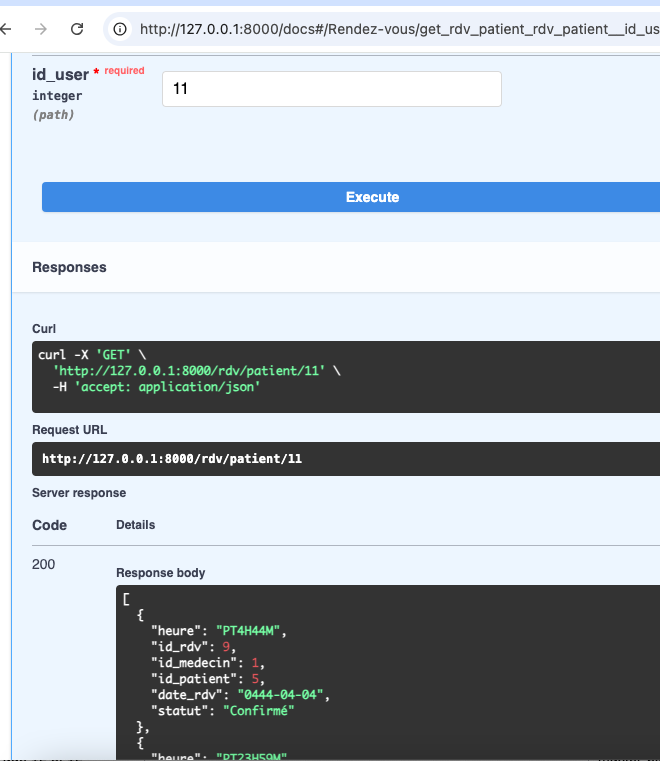Click the Request URL box showing rdv/patient/11
The height and width of the screenshot is (761, 660).
[346, 459]
